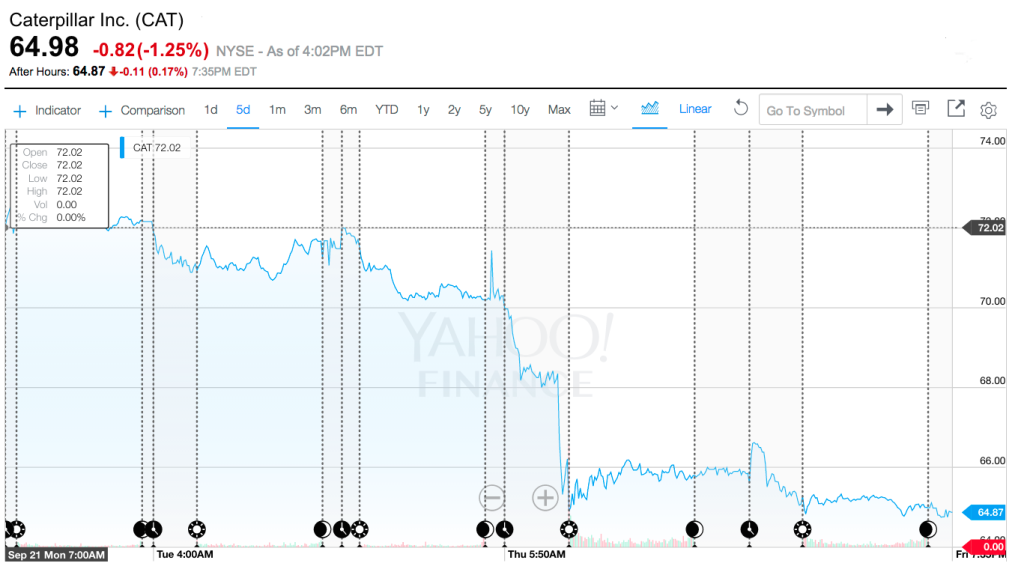Open chart in pop-out view
Image resolution: width=1024 pixels, height=572 pixels.
pos(956,109)
